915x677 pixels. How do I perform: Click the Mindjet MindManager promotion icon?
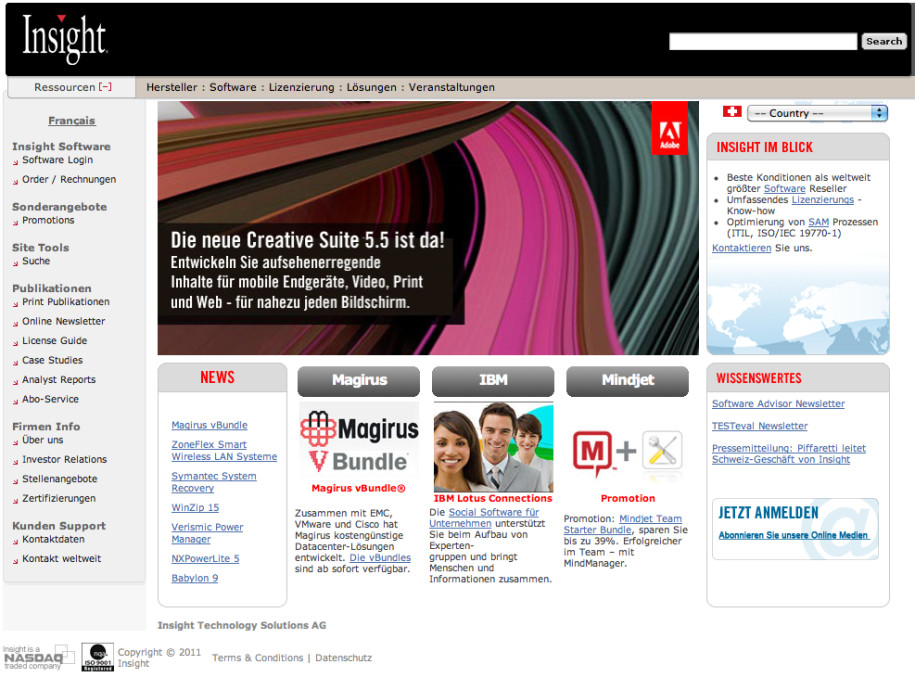(627, 451)
